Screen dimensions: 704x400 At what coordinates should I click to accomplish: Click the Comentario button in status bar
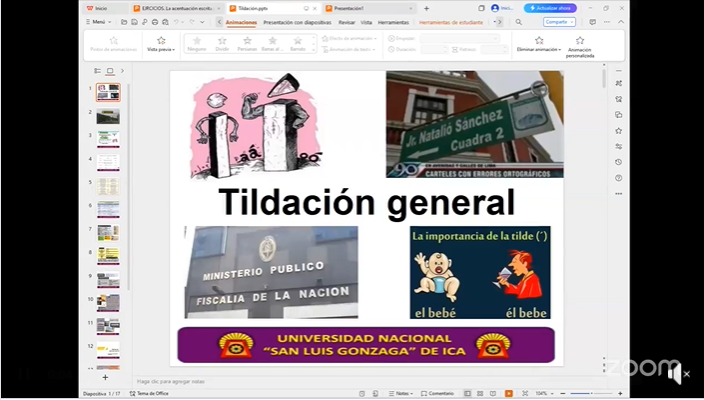coord(438,393)
